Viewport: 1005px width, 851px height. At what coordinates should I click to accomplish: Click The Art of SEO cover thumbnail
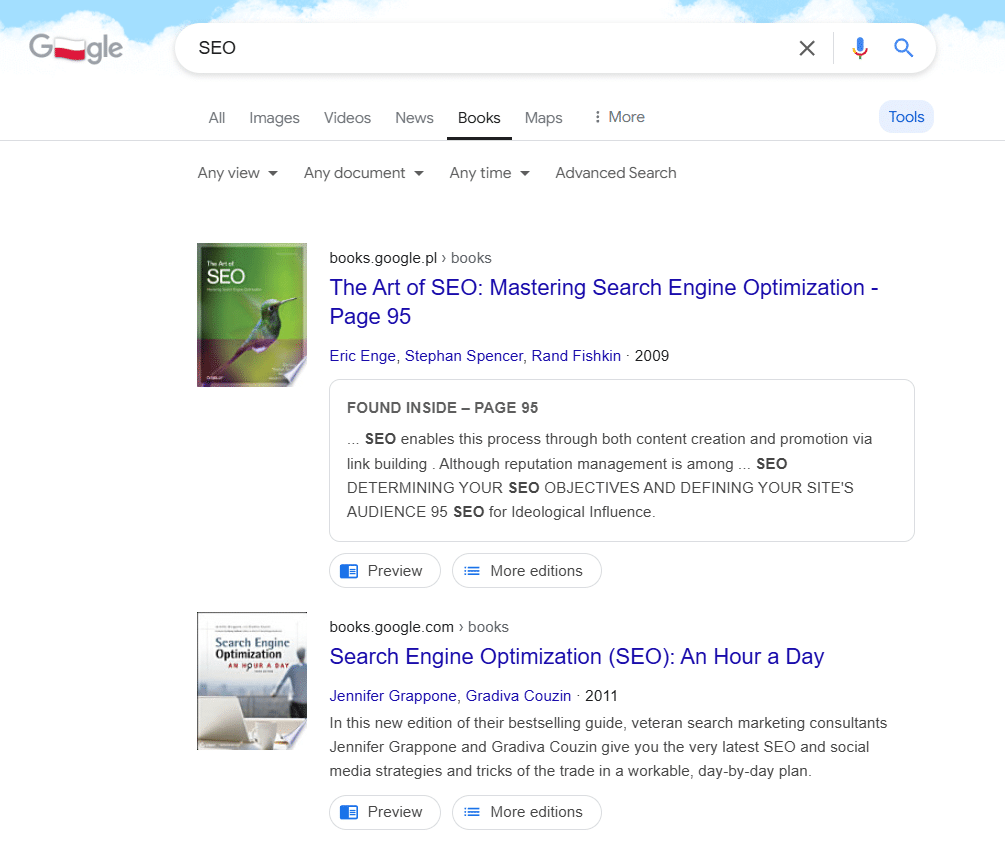252,315
